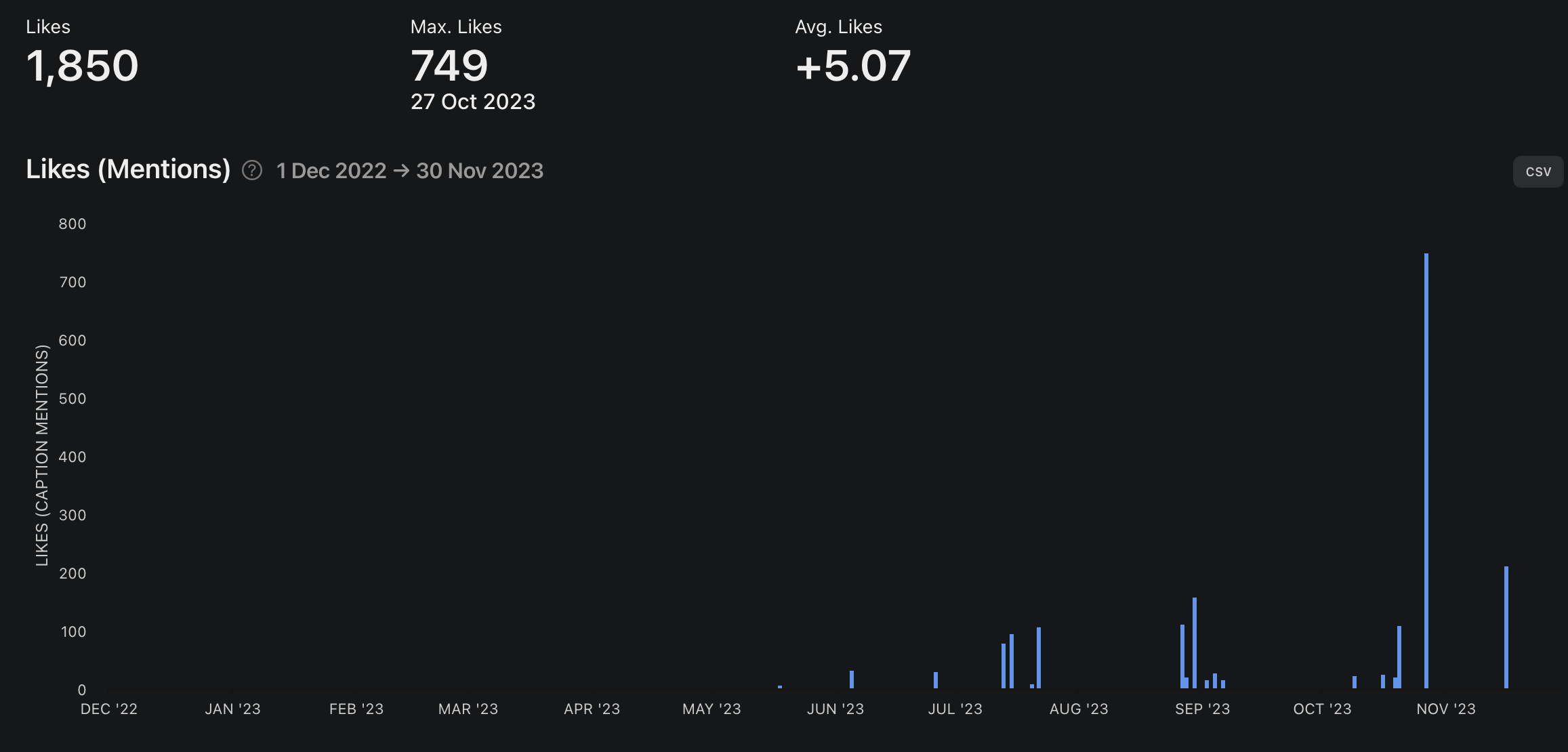Viewport: 1568px width, 752px height.
Task: Click the LIKES (CAPTION MENTIONS) vertical axis title
Action: coord(42,455)
